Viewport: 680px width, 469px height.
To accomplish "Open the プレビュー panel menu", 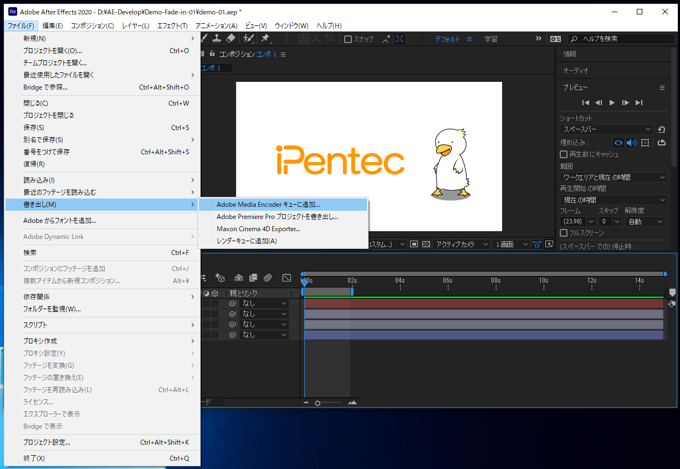I will tap(662, 88).
